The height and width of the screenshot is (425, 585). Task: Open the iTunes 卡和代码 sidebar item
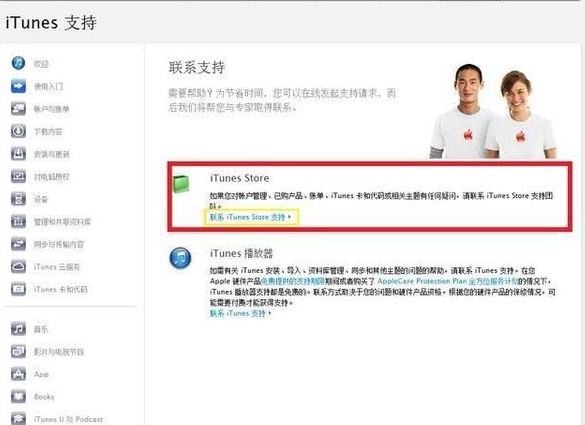point(60,289)
